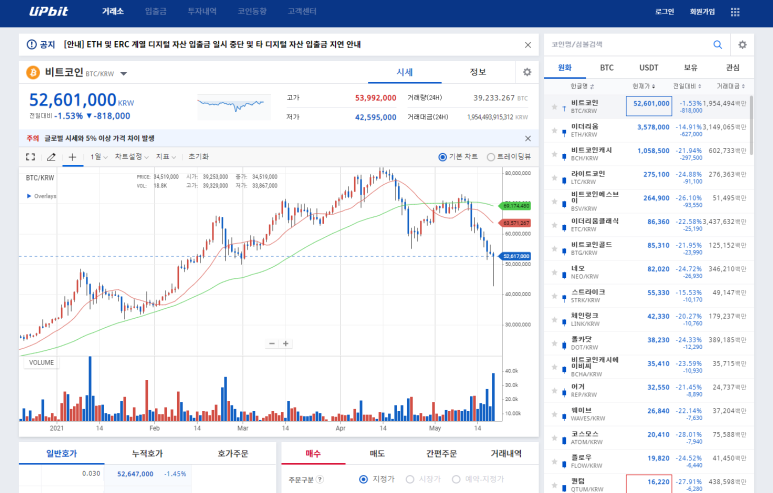Favorite 네오 with its star icon
This screenshot has height=493, width=773.
pos(555,273)
